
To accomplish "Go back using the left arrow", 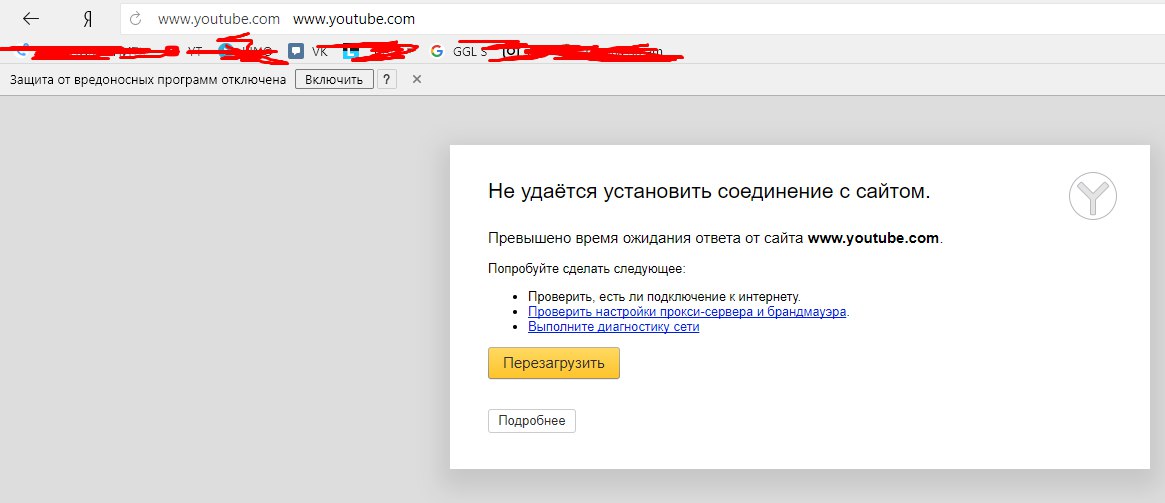I will [31, 19].
